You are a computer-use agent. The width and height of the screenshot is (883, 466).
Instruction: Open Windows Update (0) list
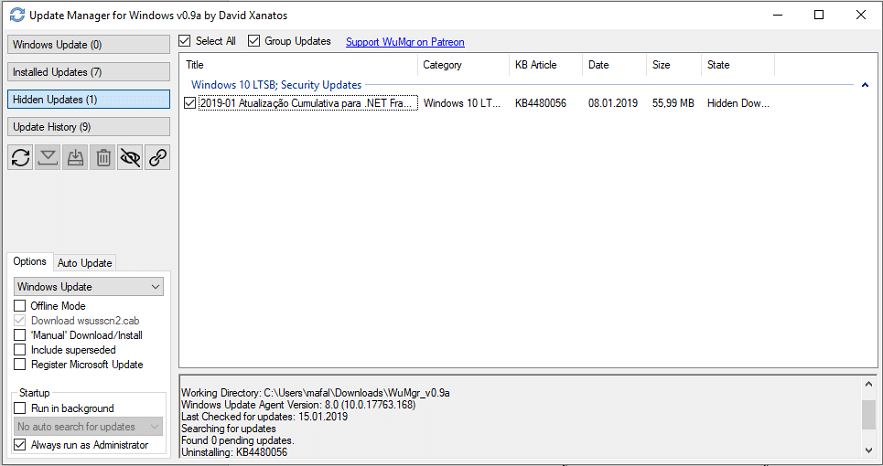coord(88,44)
